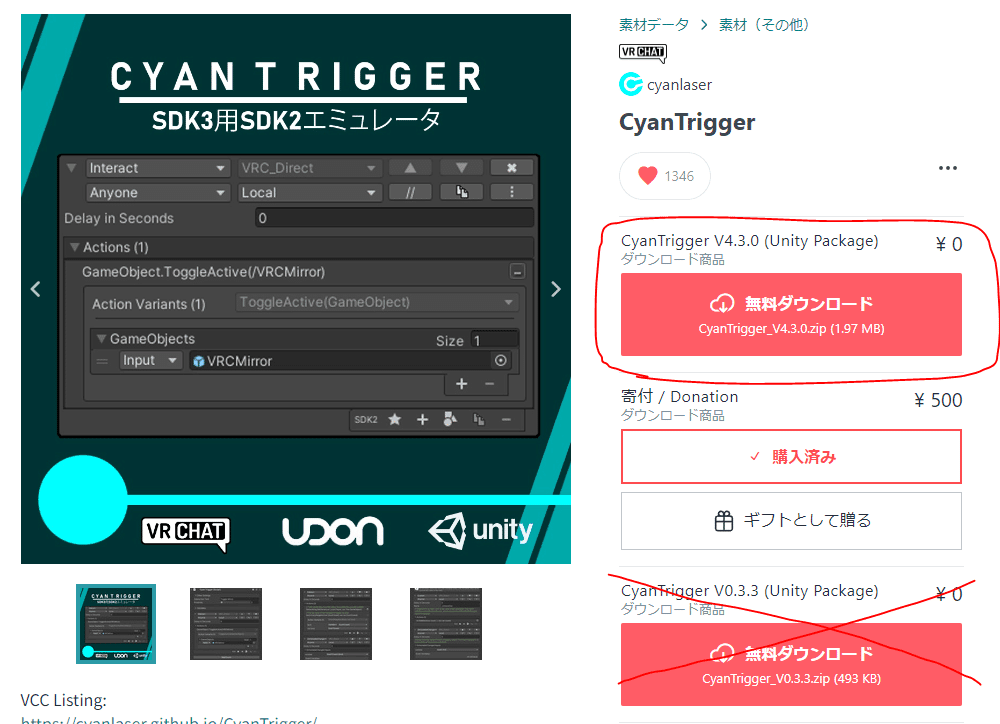Download CyanTrigger_V0.3.3.zip for free
Screen dimensions: 1000x724
coord(791,664)
